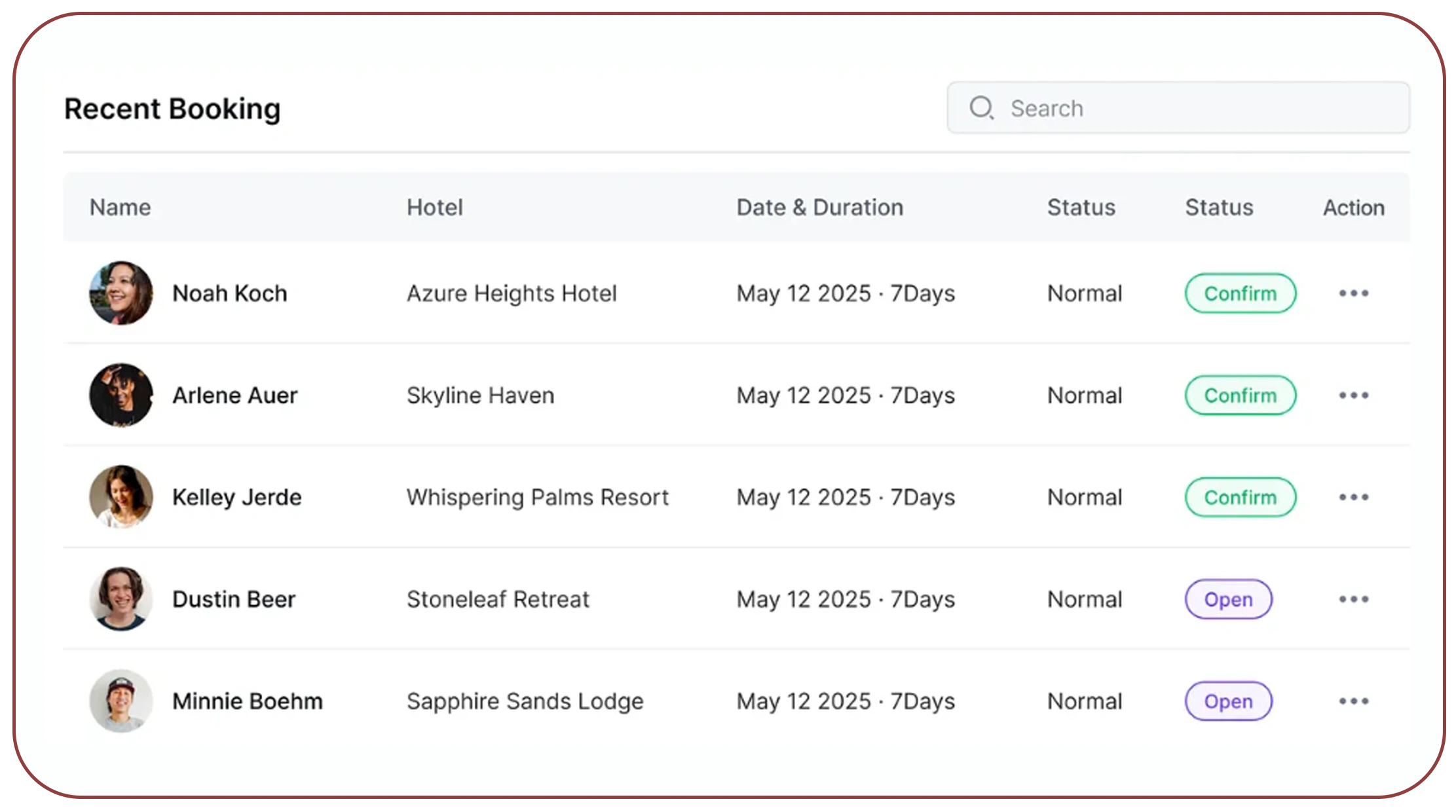Click Confirm badge in Skyline Haven row
Viewport: 1456px width, 812px height.
pos(1240,396)
